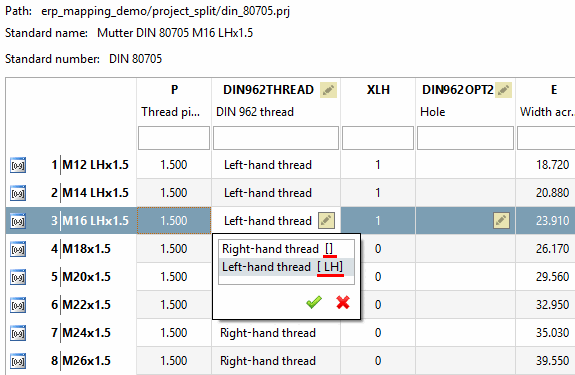
Task: Click the 1.500 pitch cell in row M16 LHx1.5
Action: (x=174, y=221)
